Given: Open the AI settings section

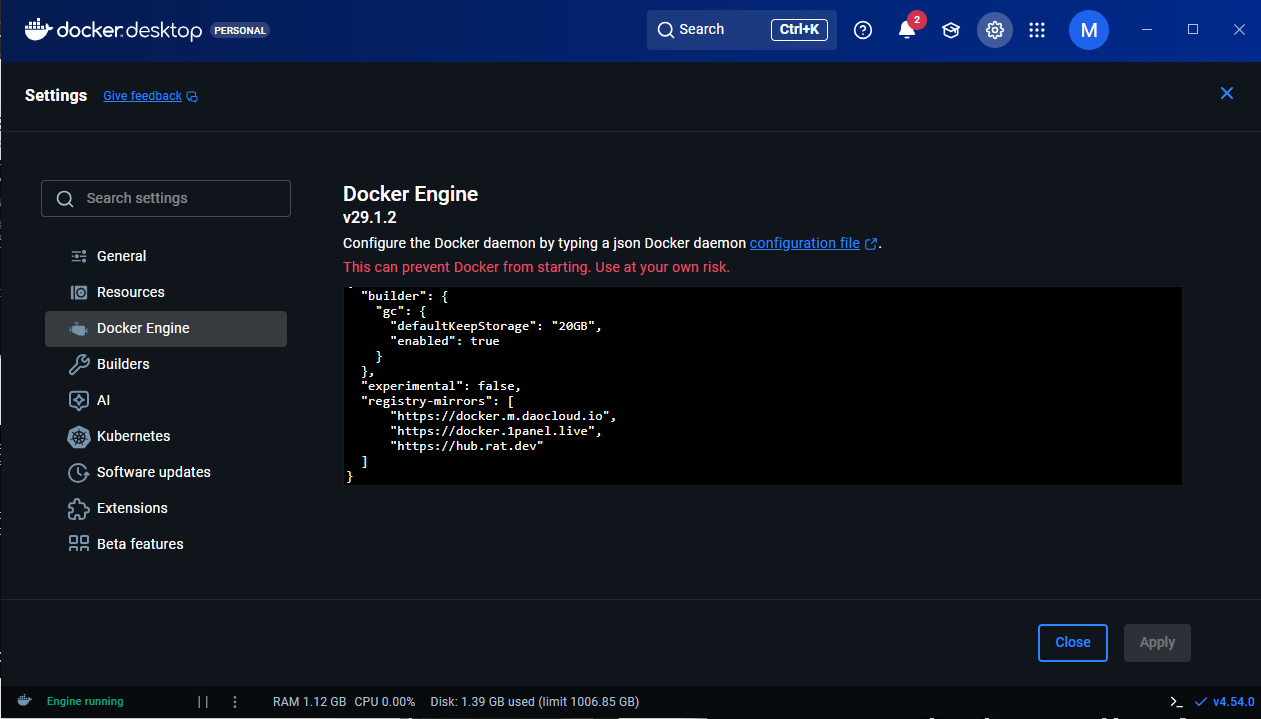Looking at the screenshot, I should point(166,400).
